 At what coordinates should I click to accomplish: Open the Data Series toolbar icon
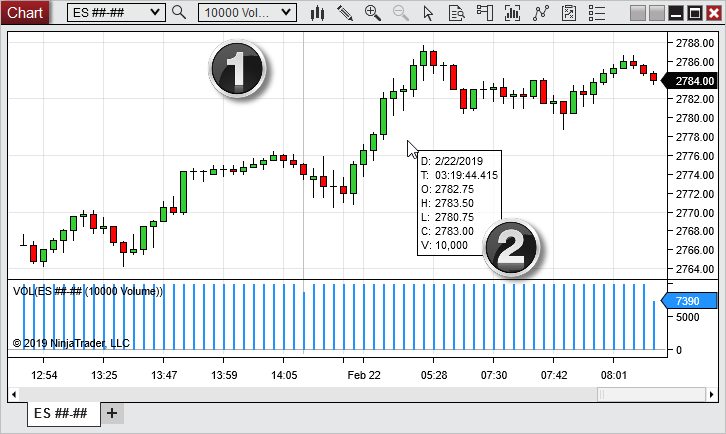pos(457,13)
